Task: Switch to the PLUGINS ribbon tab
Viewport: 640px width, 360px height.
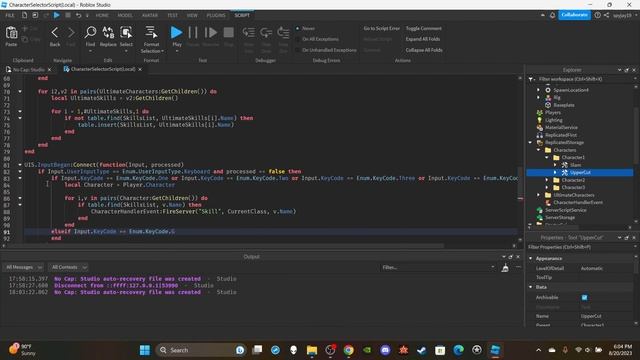Action: coord(216,15)
